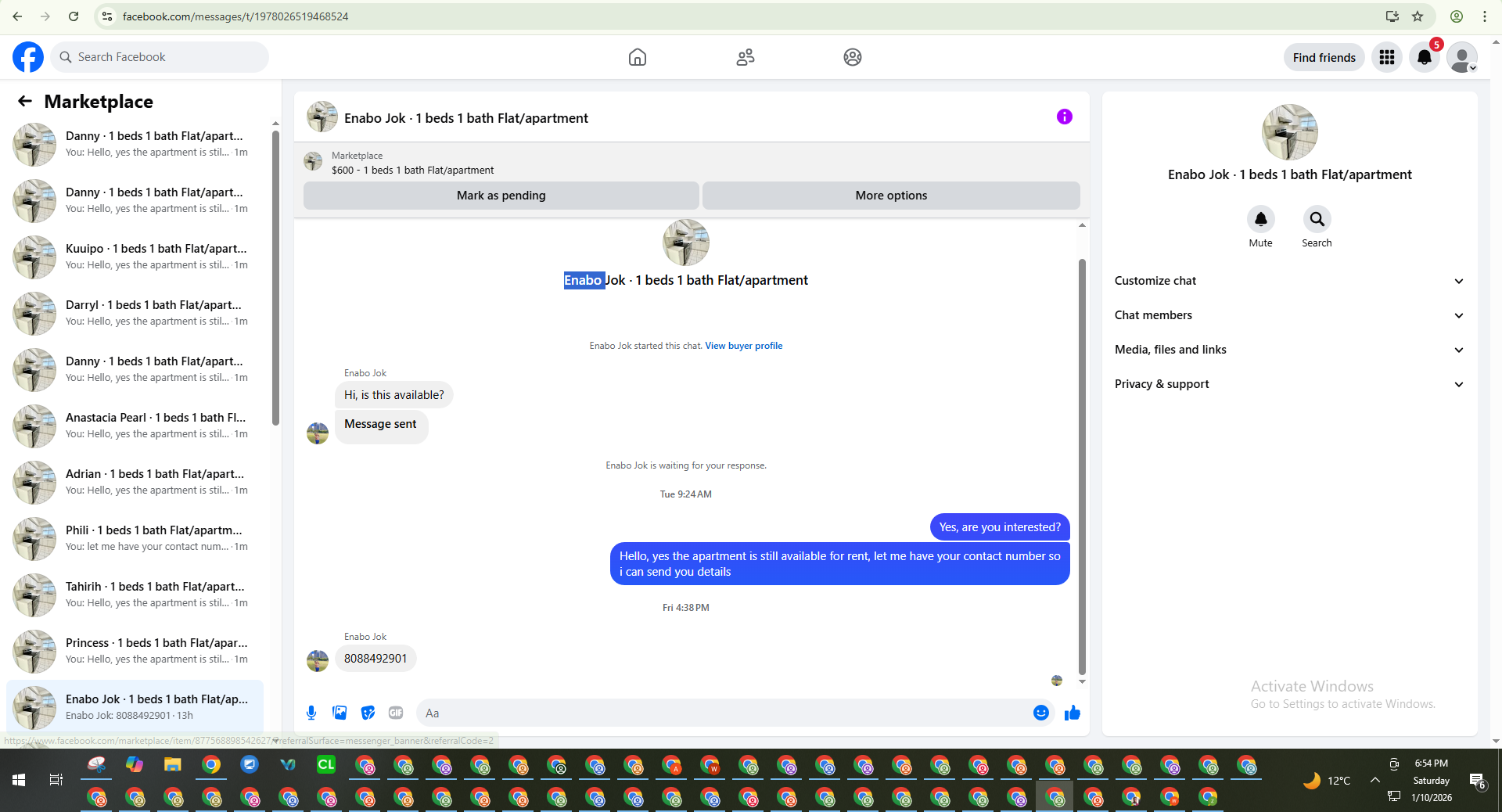Open the Facebook logo home link

pos(28,57)
